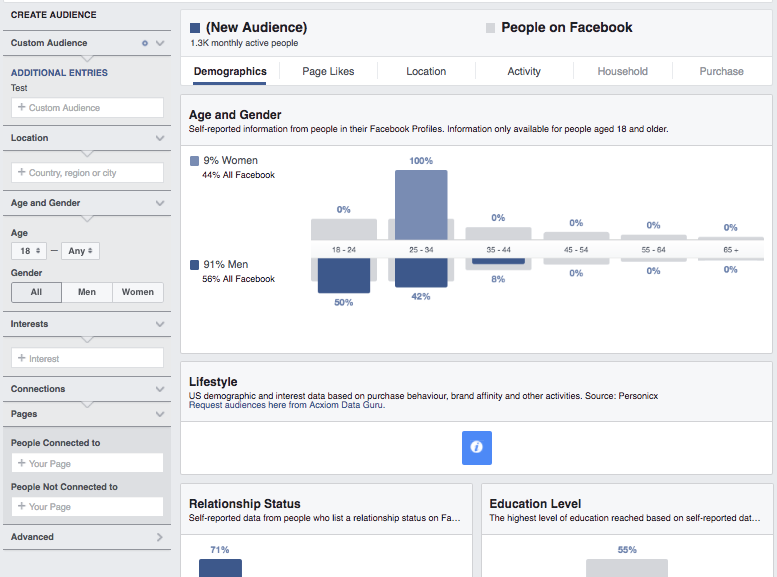Open the Page Likes tab
This screenshot has width=777, height=577.
(x=328, y=71)
